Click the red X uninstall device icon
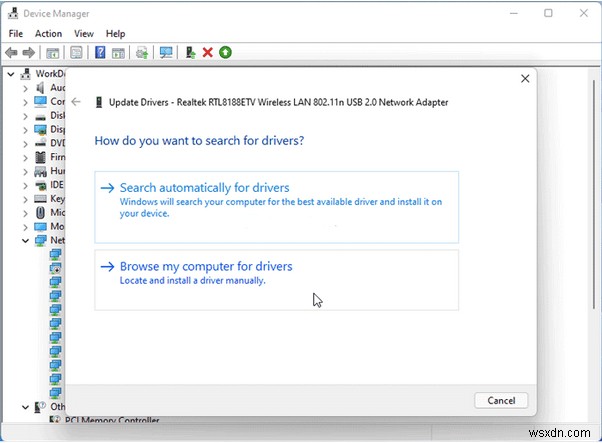Viewport: 602px width, 443px height. [208, 52]
